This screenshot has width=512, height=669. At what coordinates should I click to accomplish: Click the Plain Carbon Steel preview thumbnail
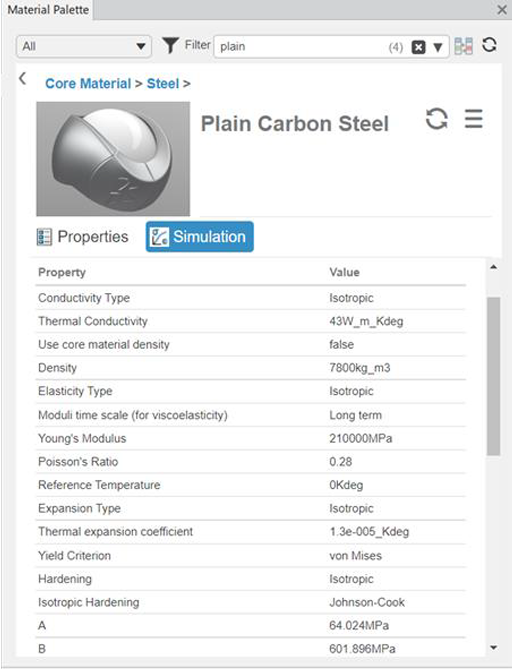coord(113,159)
